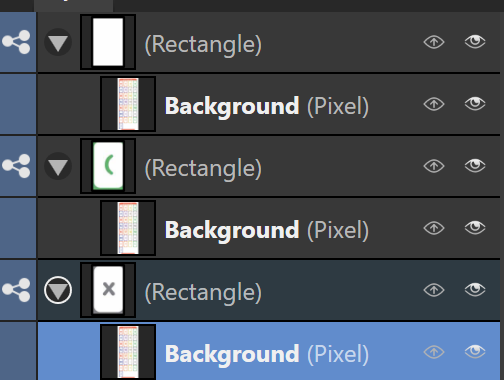The width and height of the screenshot is (504, 380).
Task: Click thumbnail of X Rectangle layer
Action: (x=108, y=290)
